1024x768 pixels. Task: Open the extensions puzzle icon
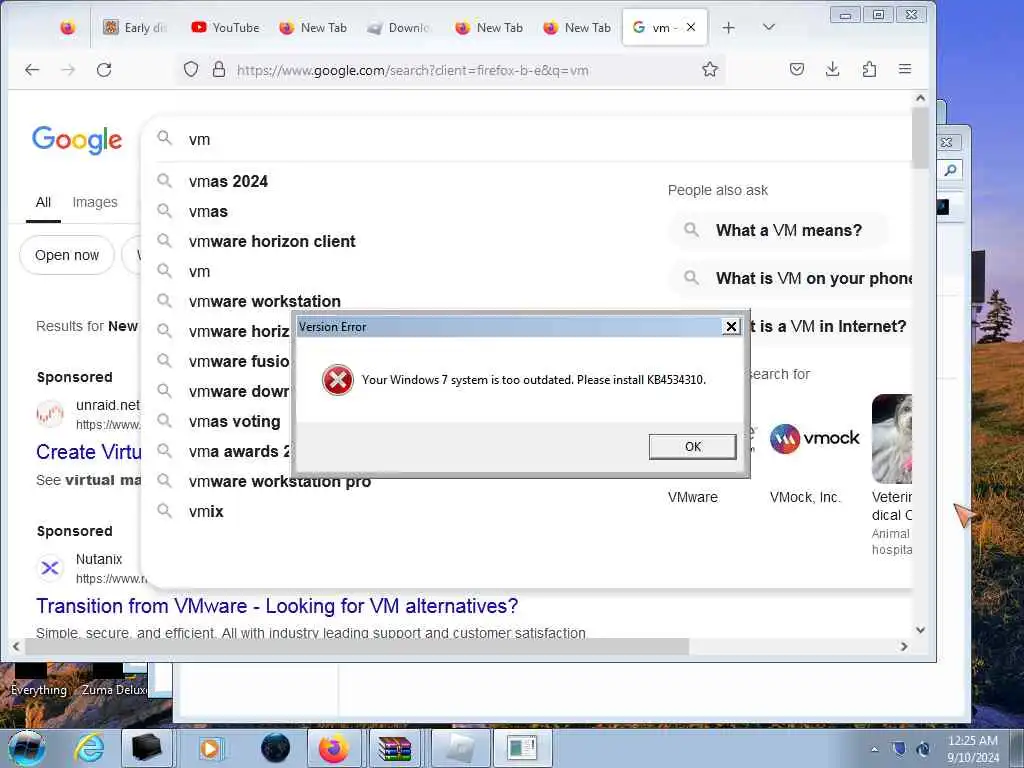point(869,69)
